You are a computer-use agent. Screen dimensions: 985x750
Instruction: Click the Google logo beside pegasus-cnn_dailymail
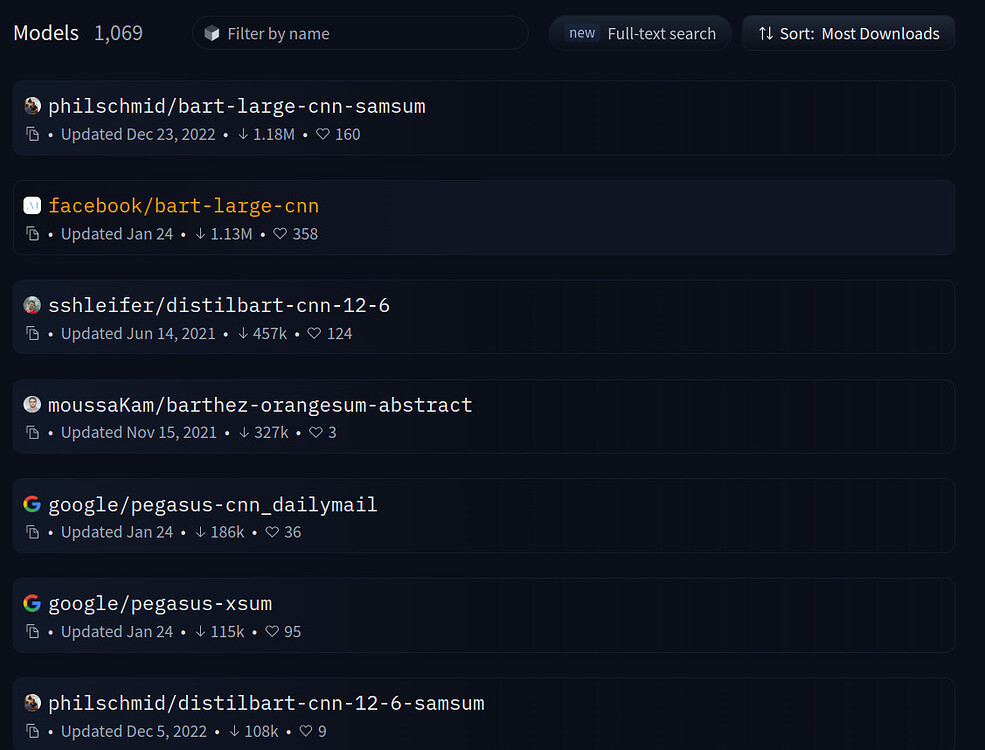pyautogui.click(x=32, y=504)
